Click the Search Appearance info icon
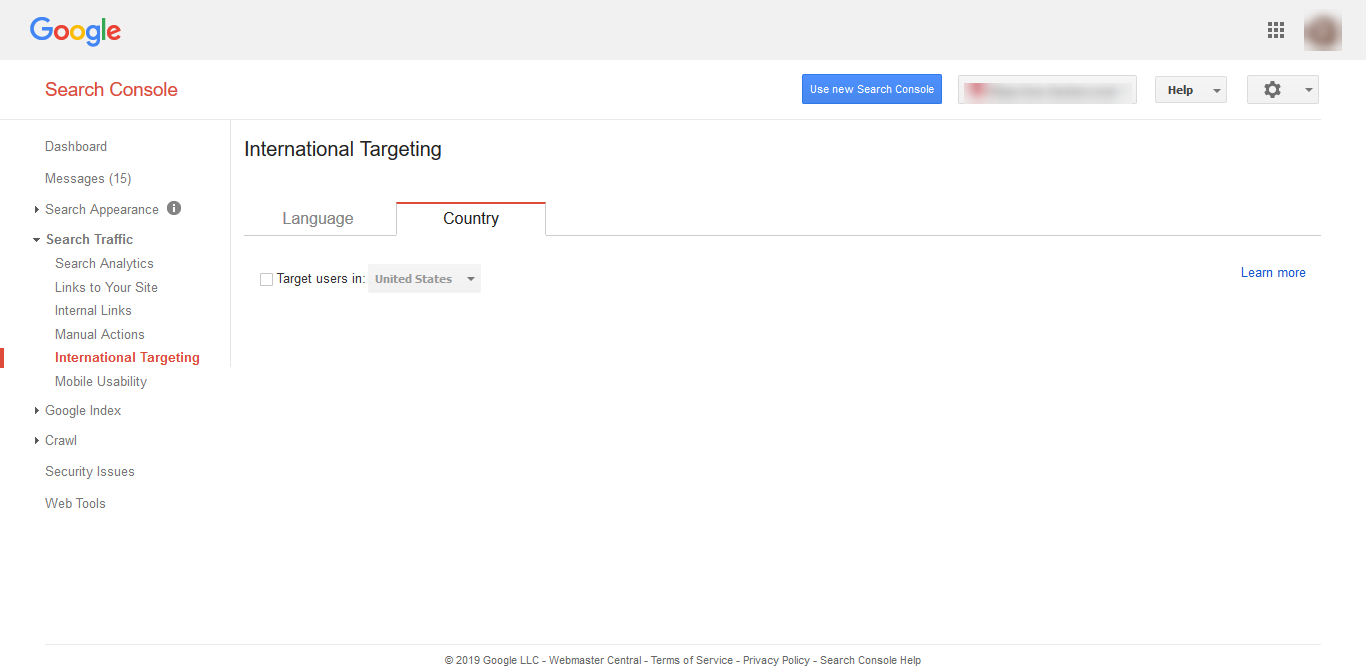The image size is (1366, 671). [174, 208]
